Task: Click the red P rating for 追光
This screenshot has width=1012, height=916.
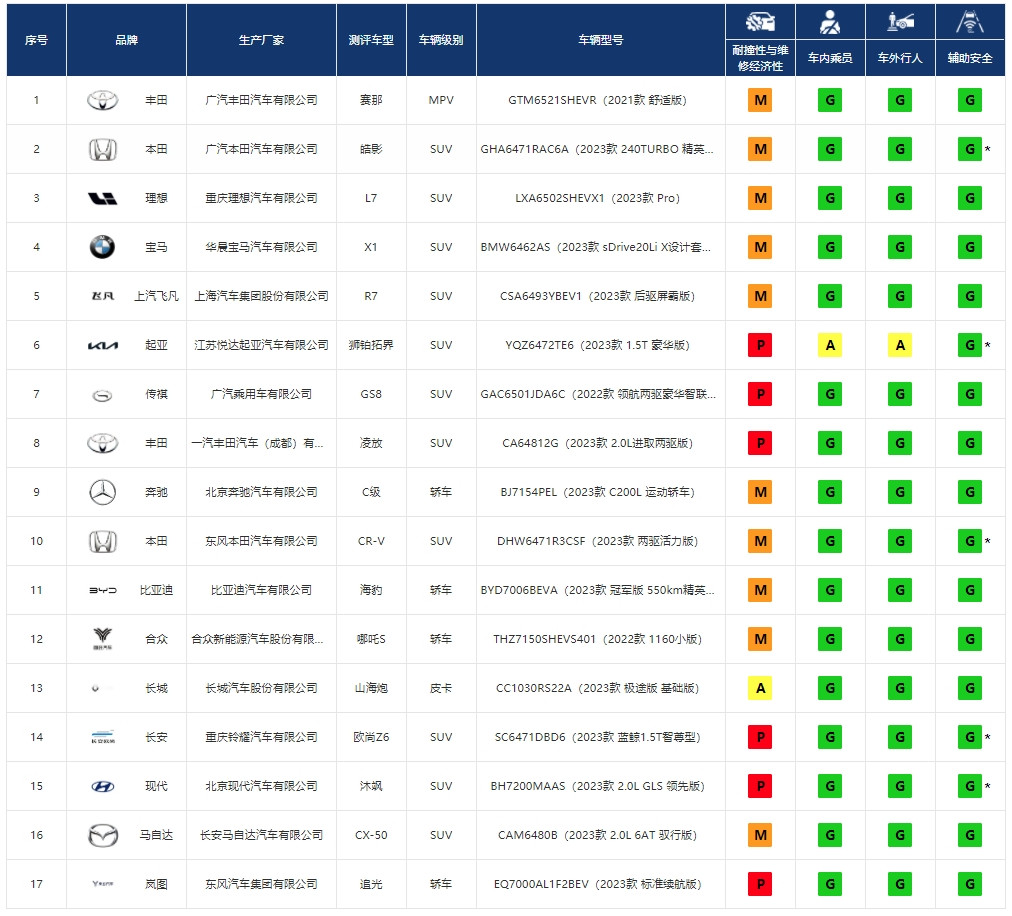Action: tap(760, 884)
